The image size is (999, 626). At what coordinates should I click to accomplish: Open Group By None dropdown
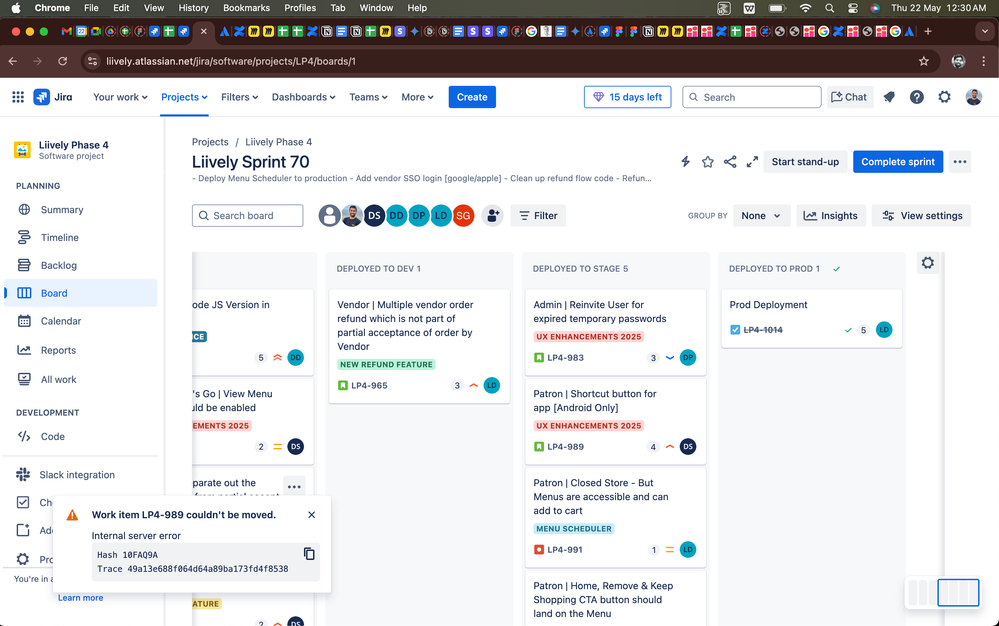coord(761,216)
